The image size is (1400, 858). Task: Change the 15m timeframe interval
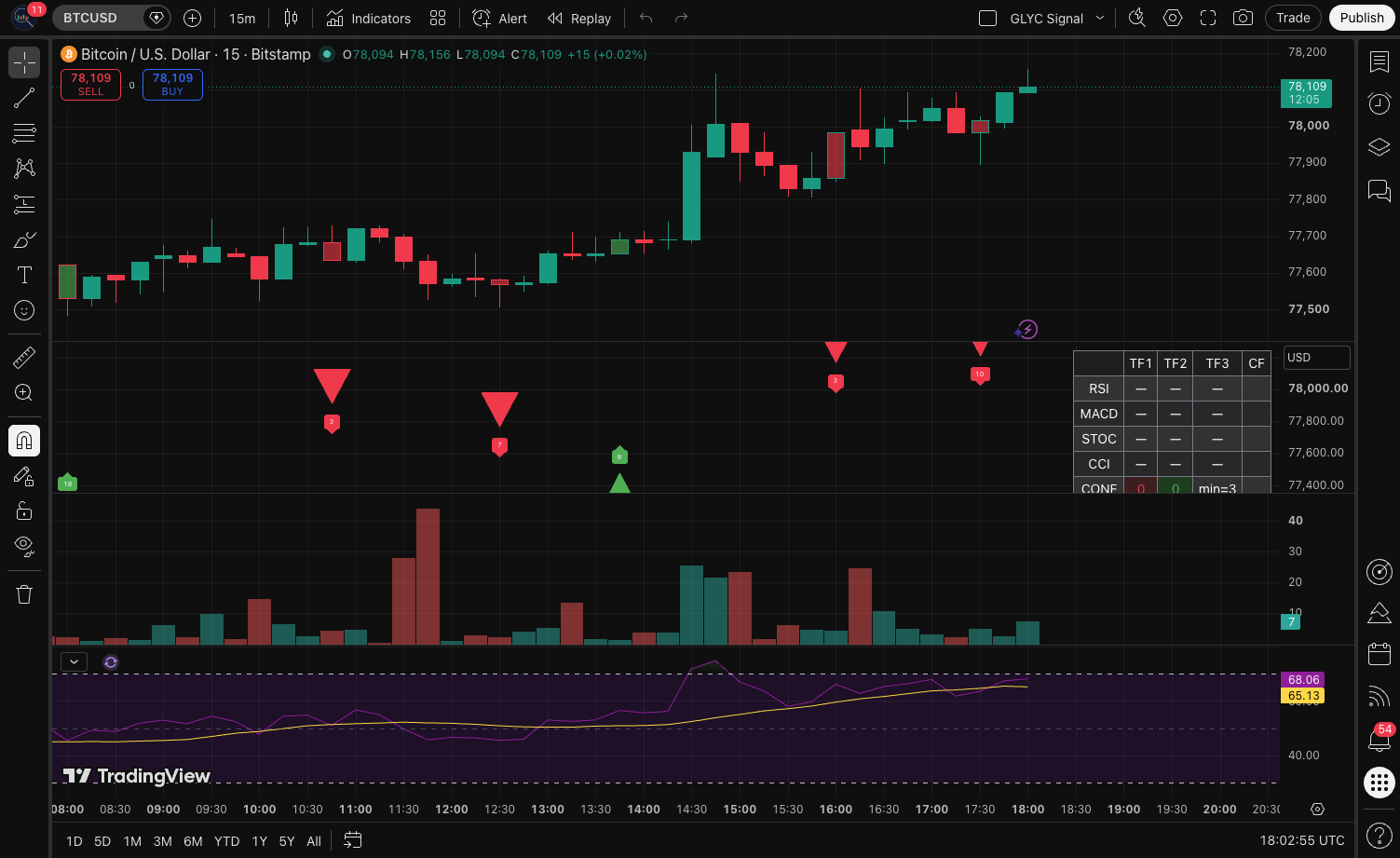coord(242,18)
